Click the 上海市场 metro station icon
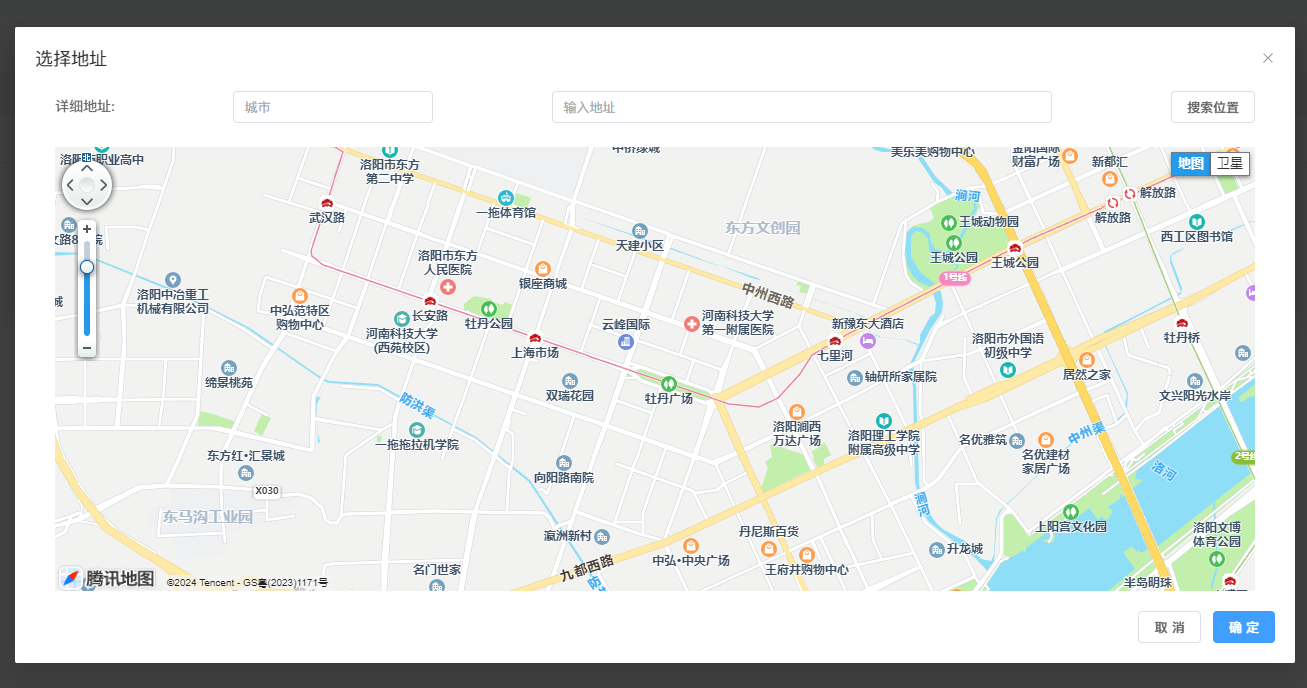This screenshot has height=688, width=1307. 535,338
